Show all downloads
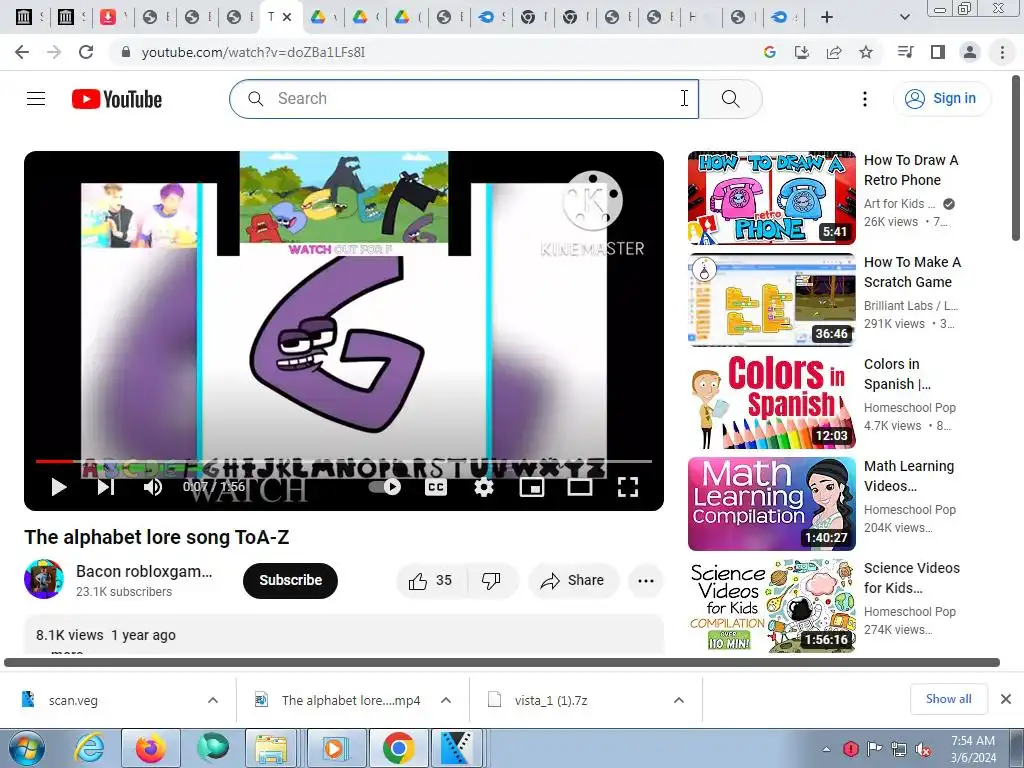 (x=948, y=699)
